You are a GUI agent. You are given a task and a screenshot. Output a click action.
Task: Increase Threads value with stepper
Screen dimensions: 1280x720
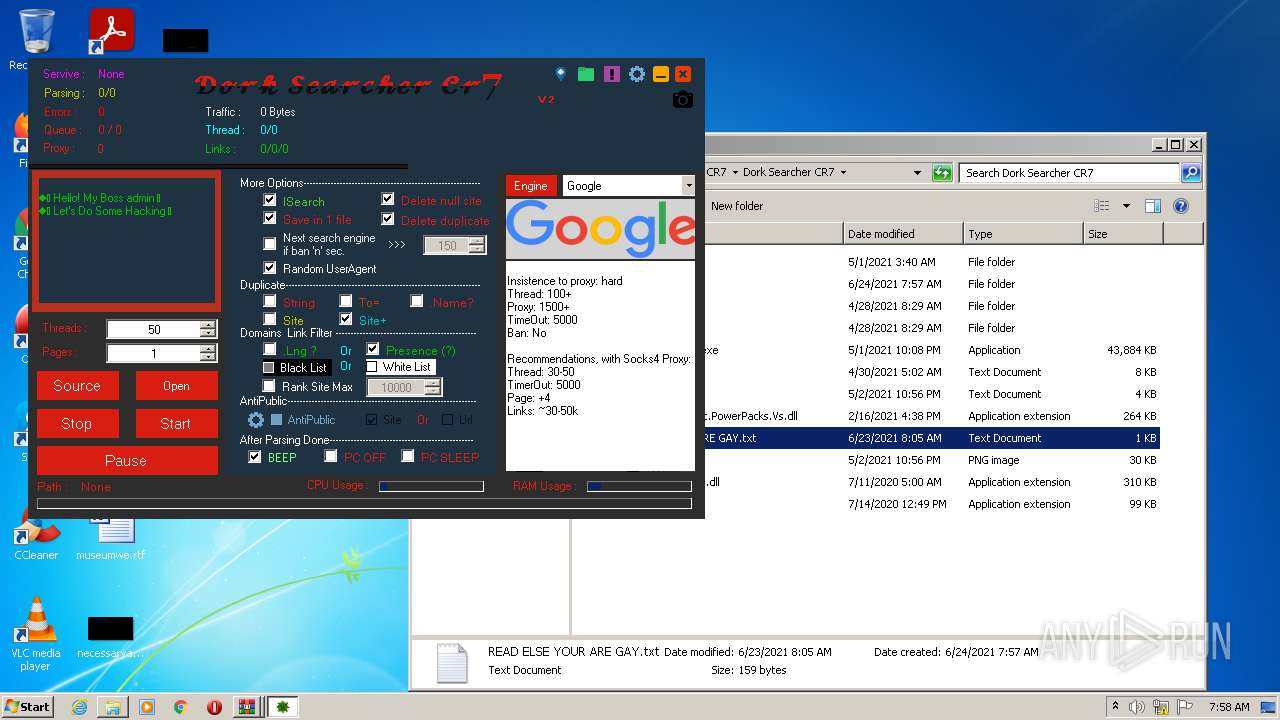point(207,325)
